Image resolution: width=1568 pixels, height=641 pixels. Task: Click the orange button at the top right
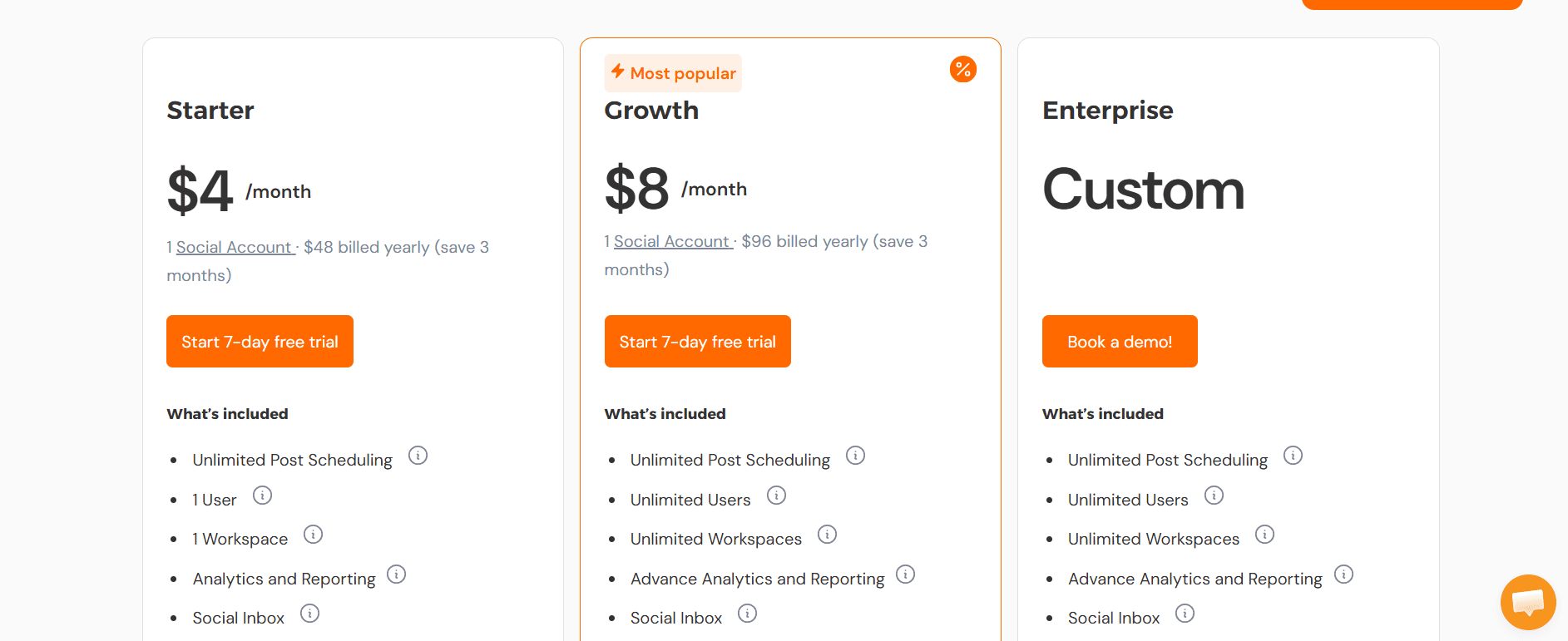1412,4
